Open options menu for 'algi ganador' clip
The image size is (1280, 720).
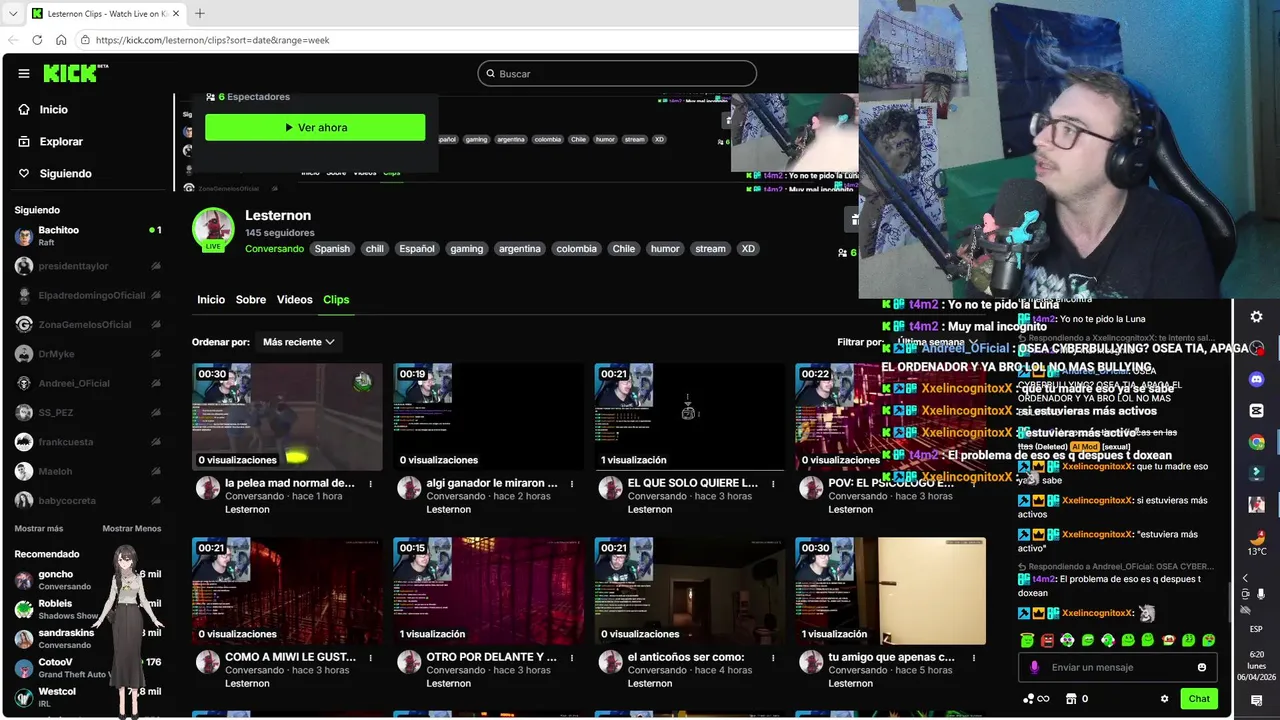[572, 484]
